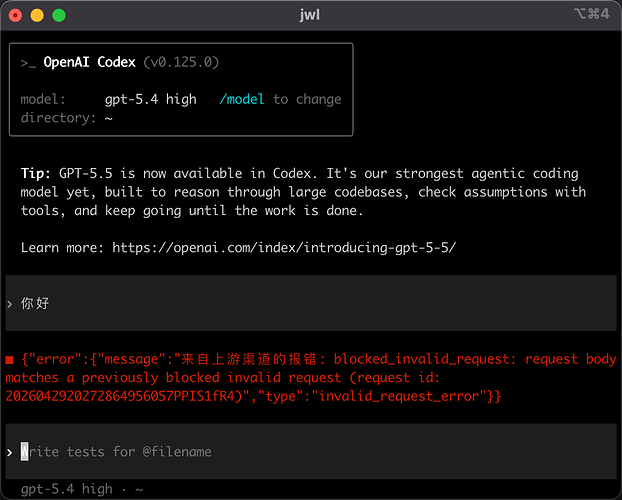Screen dimensions: 622x500
Task: Click the OpenAI Codex header title
Action: click(90, 62)
